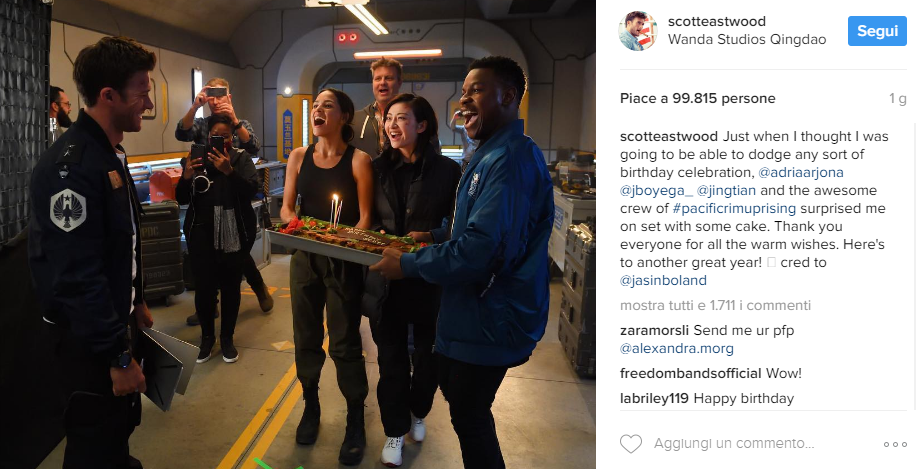
Task: Open @adriaarjona mentioned profile
Action: pyautogui.click(x=800, y=173)
